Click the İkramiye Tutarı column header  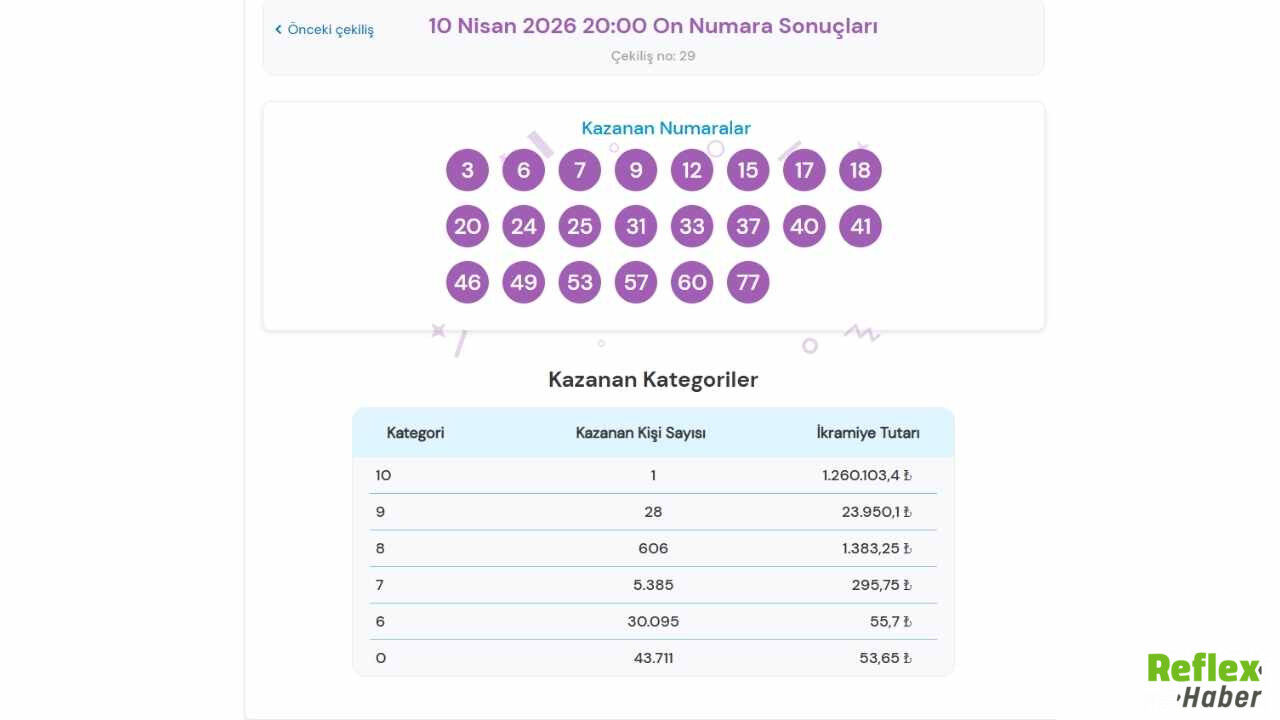click(x=868, y=433)
